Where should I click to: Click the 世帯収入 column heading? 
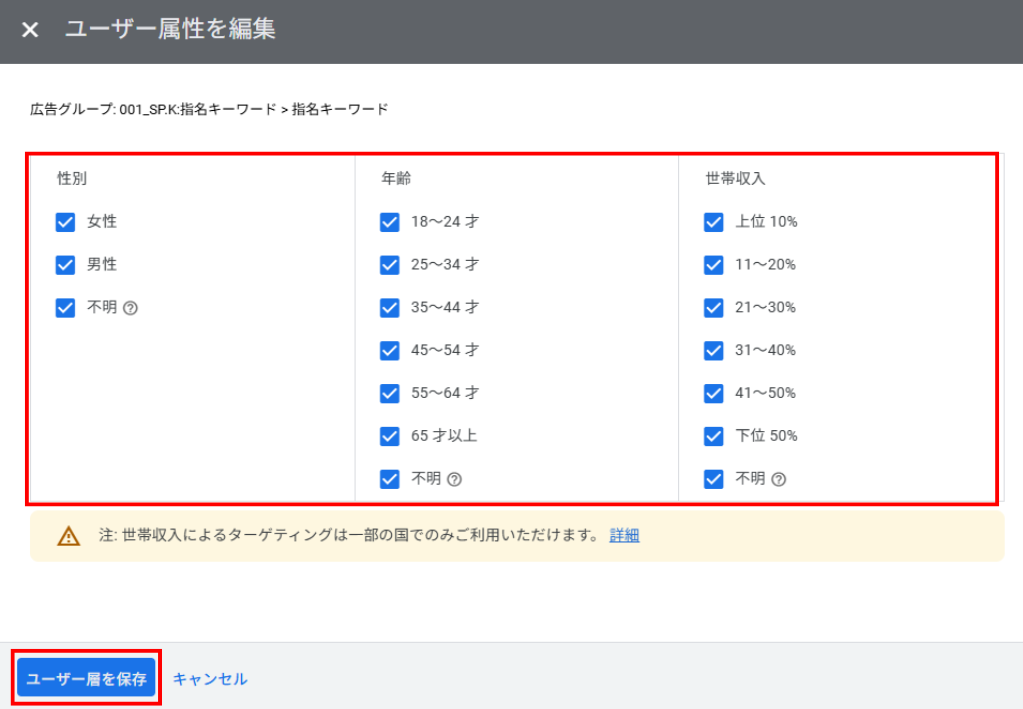pyautogui.click(x=735, y=178)
